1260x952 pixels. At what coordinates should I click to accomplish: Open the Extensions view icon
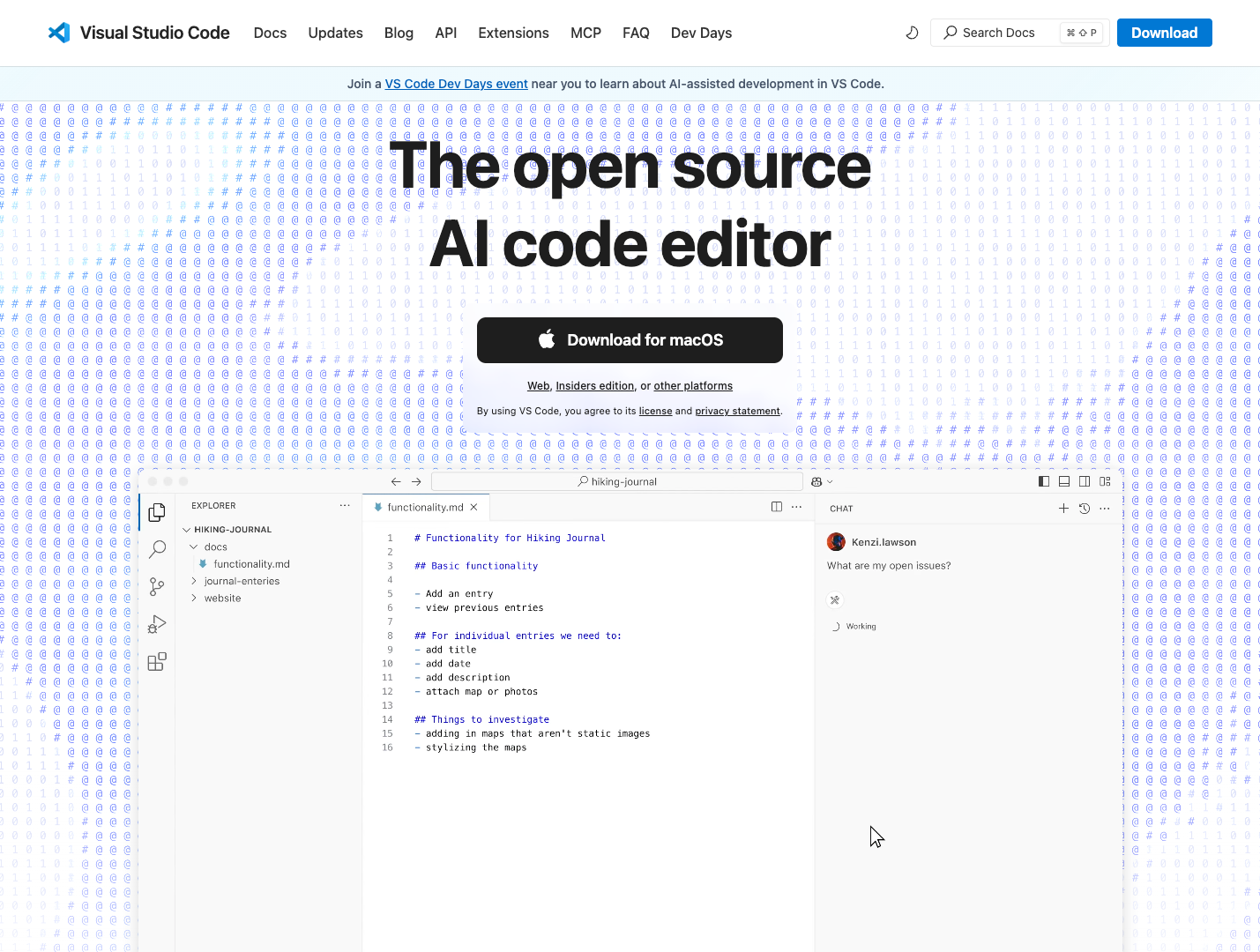point(157,662)
